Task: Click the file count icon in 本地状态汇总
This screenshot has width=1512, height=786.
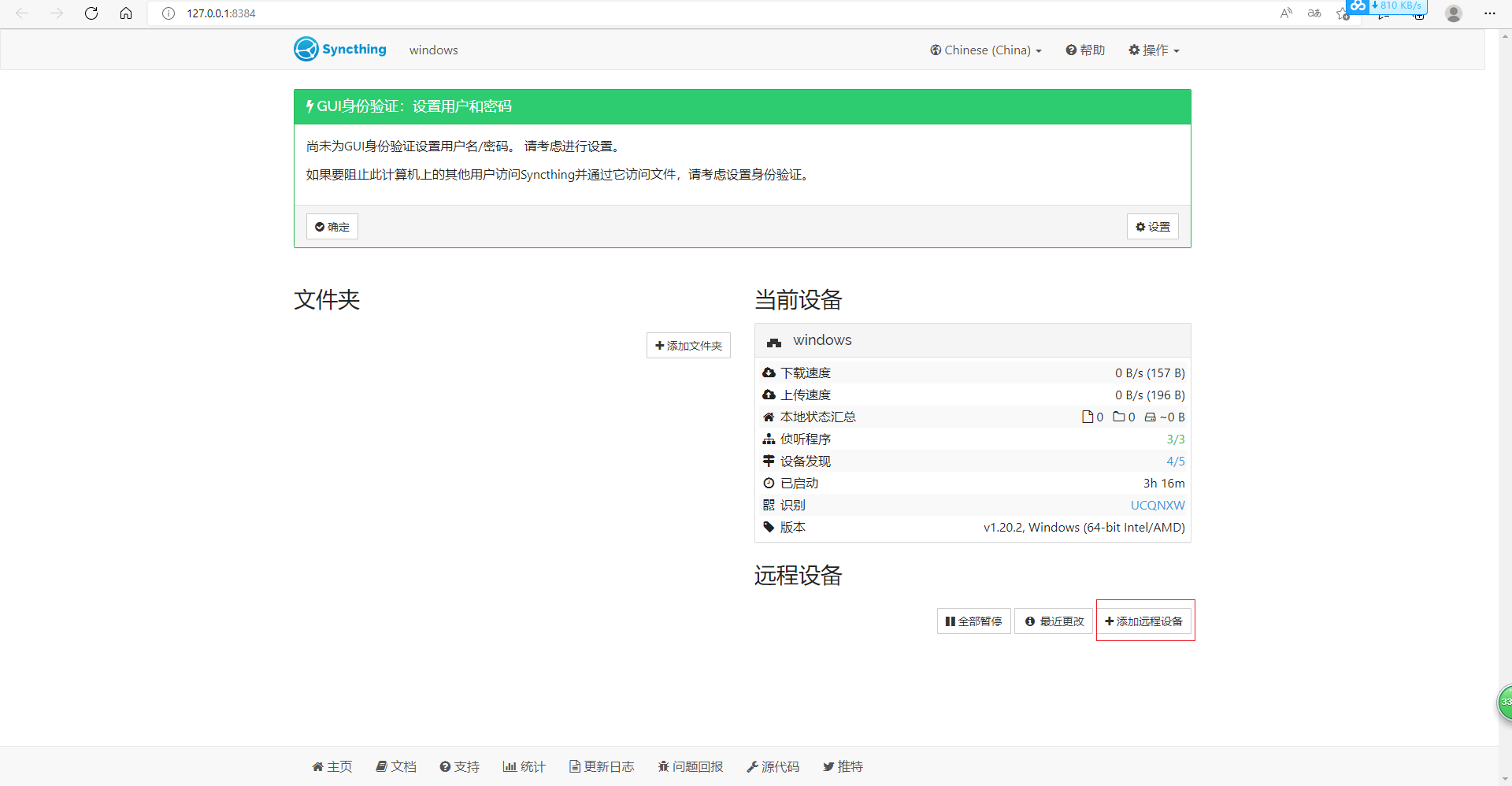Action: point(1088,417)
